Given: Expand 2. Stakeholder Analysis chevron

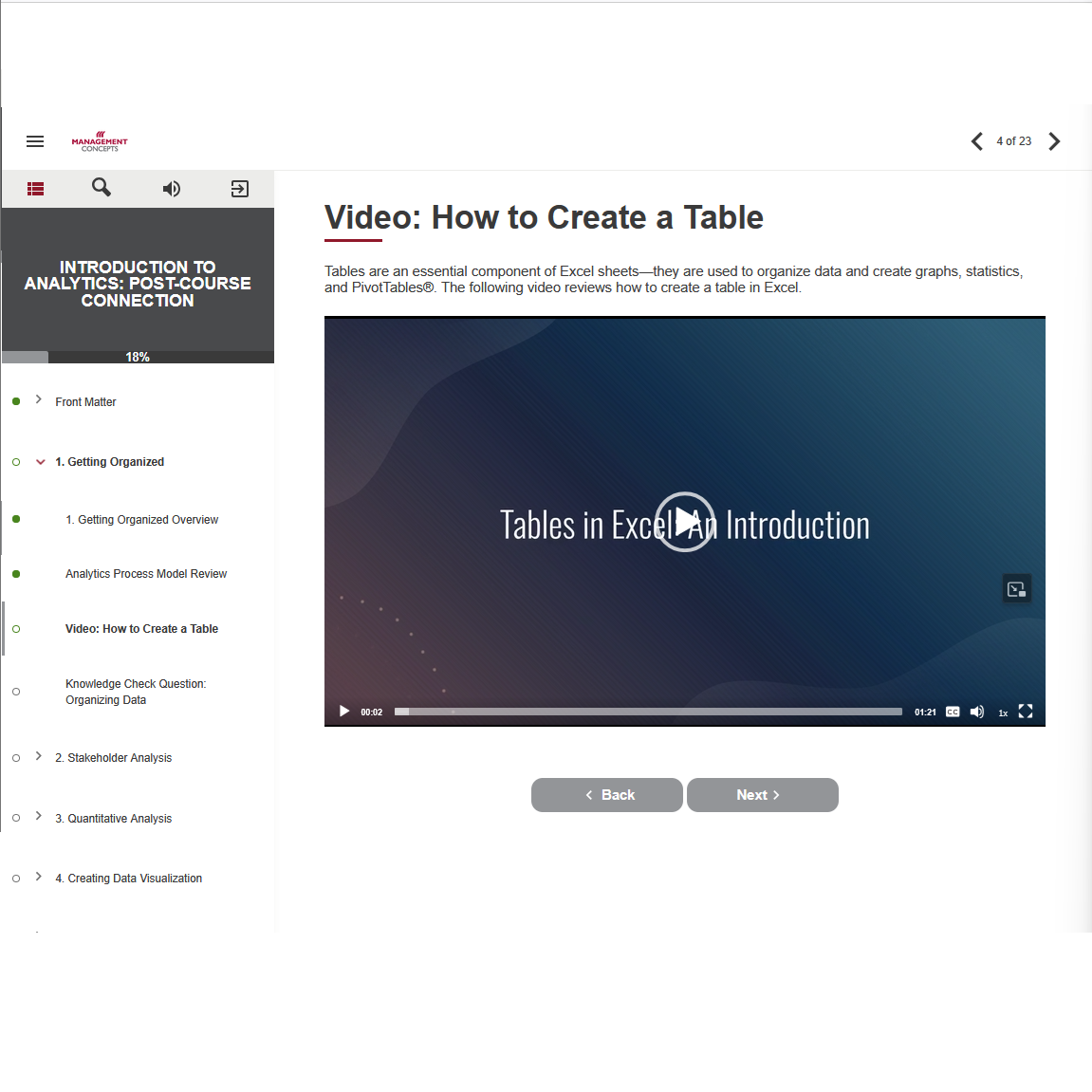Looking at the screenshot, I should [39, 756].
